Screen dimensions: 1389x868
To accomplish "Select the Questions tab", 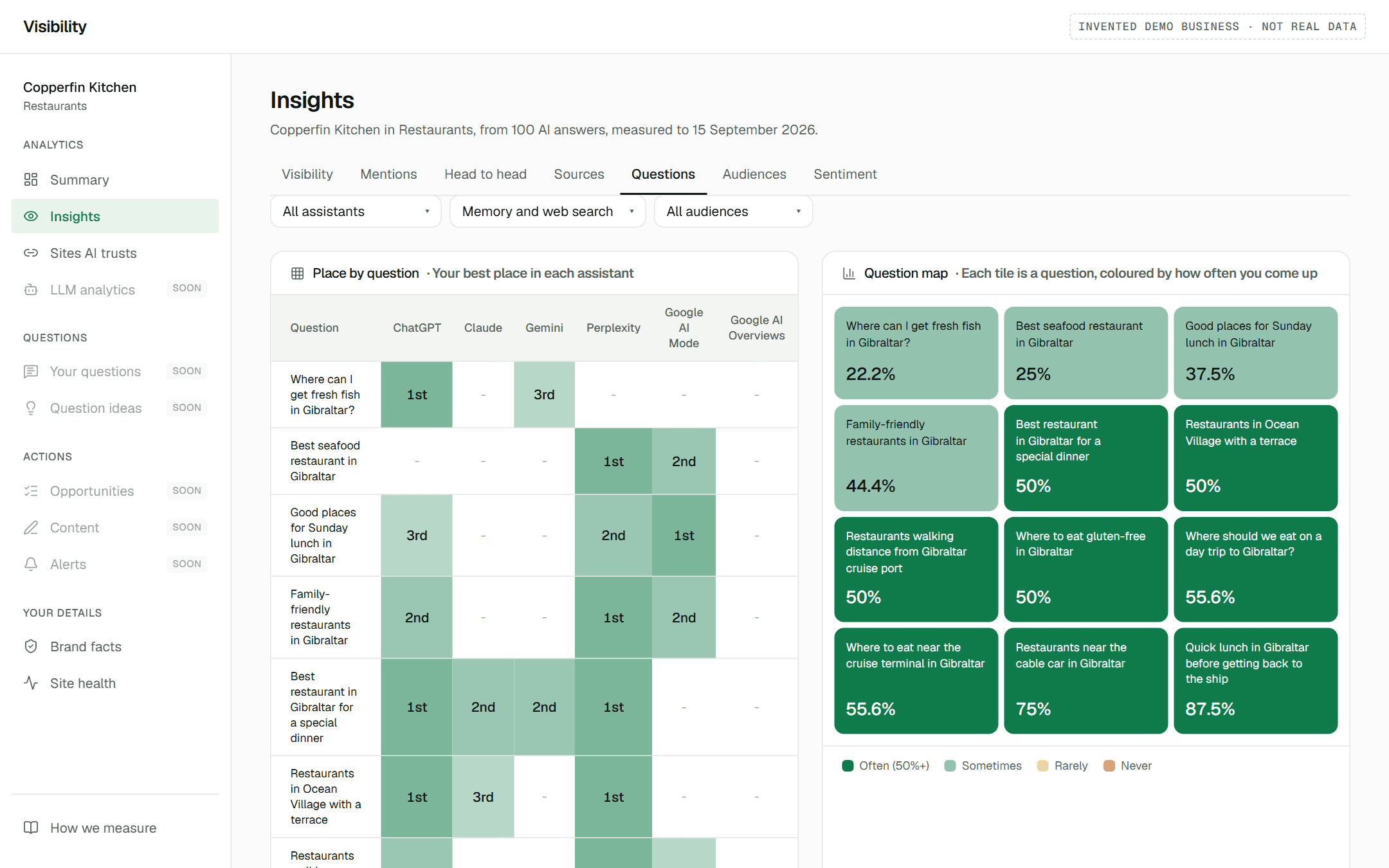I will tap(663, 174).
